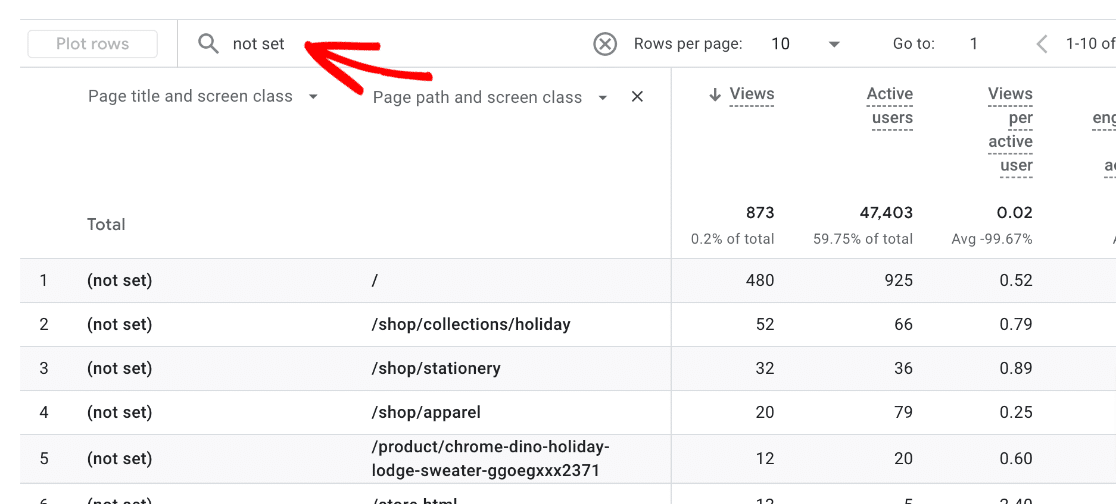Remove the Page path secondary dimension

point(637,97)
